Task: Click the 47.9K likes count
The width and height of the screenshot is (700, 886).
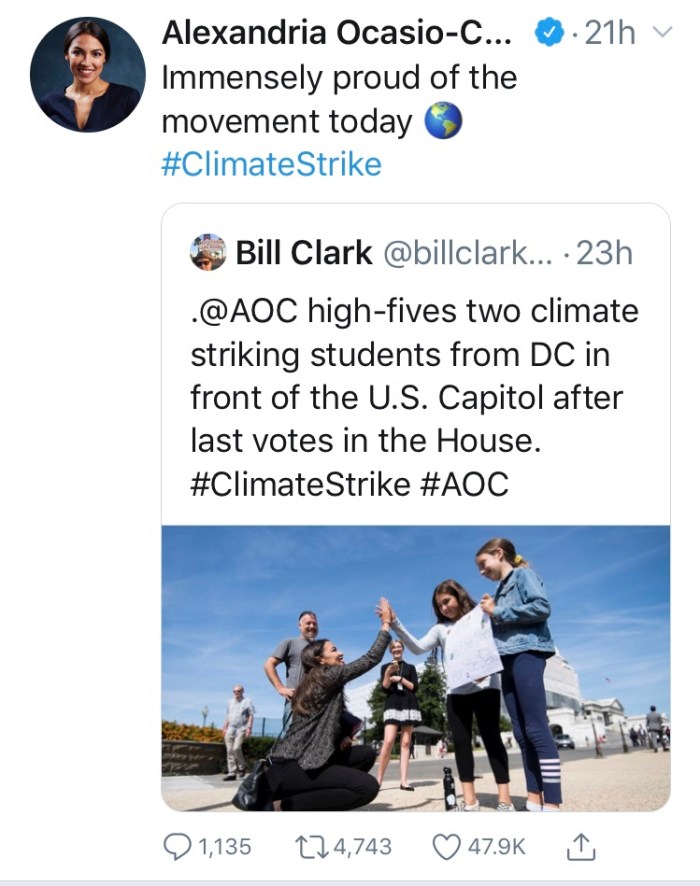Action: coord(497,846)
